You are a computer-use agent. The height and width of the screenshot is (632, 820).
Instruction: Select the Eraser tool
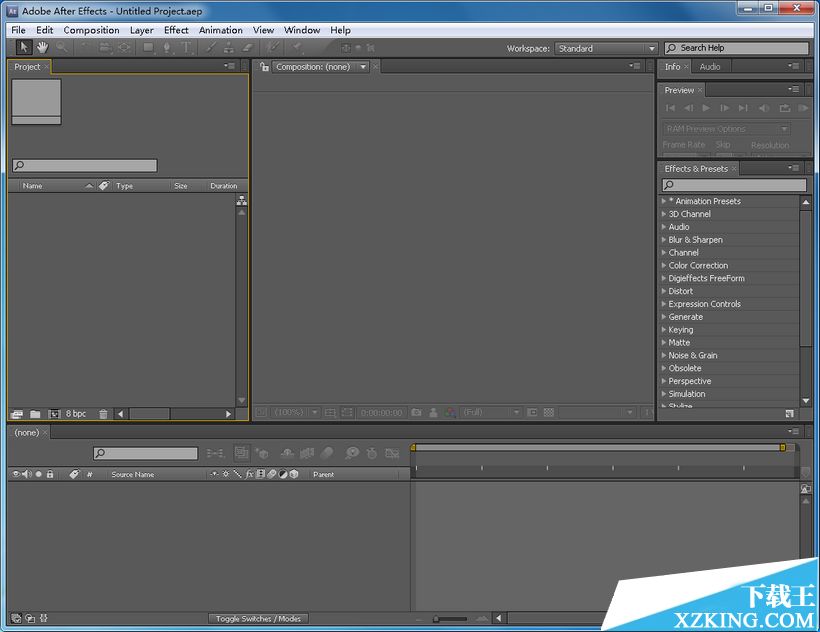pyautogui.click(x=247, y=48)
